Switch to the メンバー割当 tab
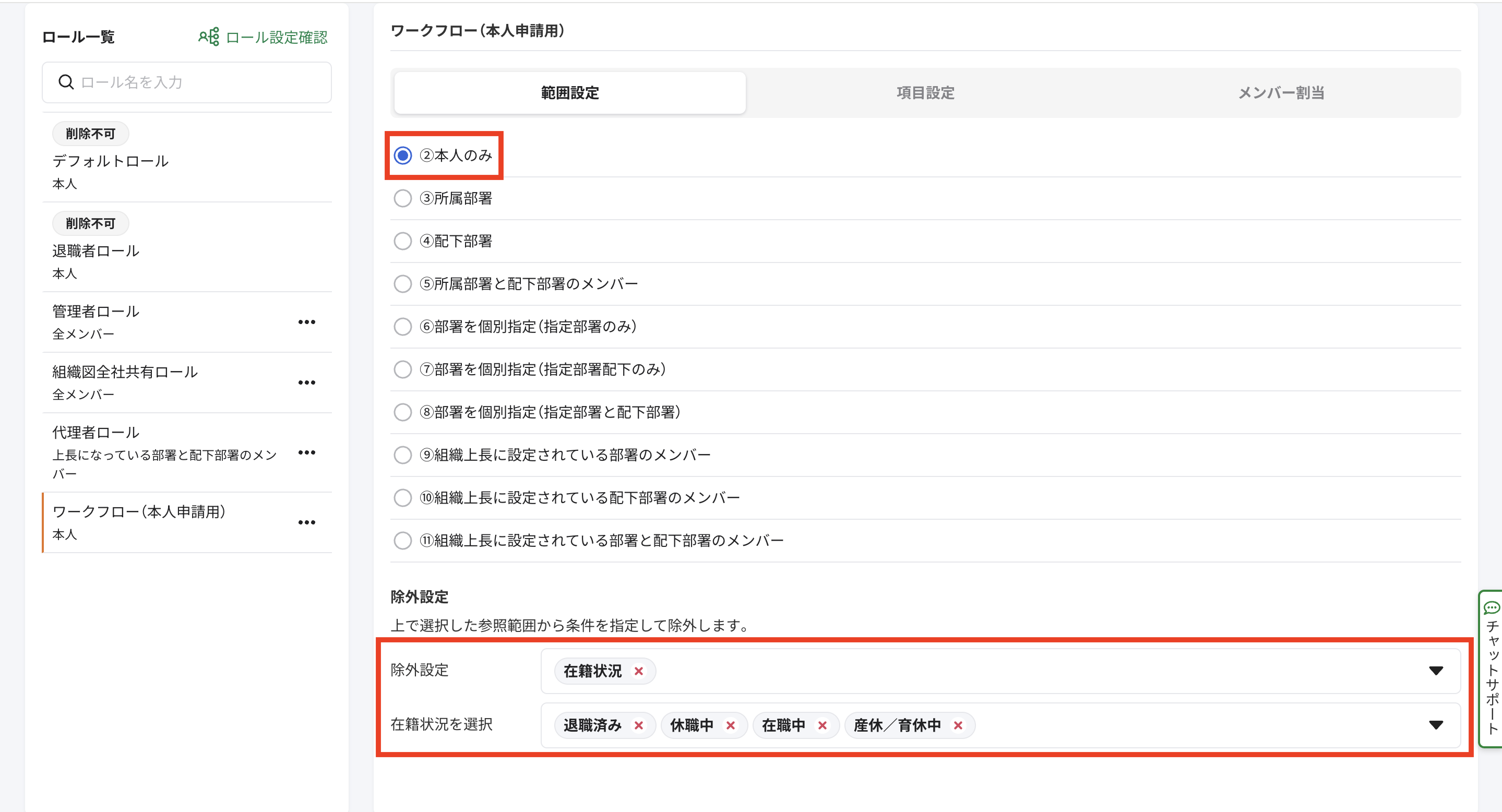 (x=1281, y=93)
